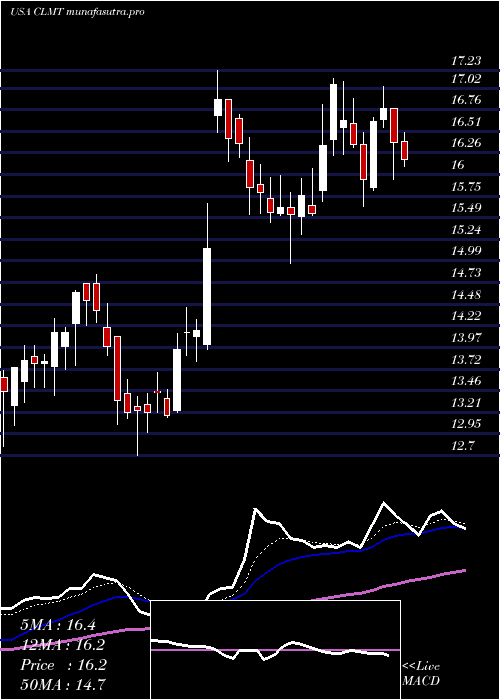
Task: Click the '<<Live MACD' label
Action: (421, 674)
